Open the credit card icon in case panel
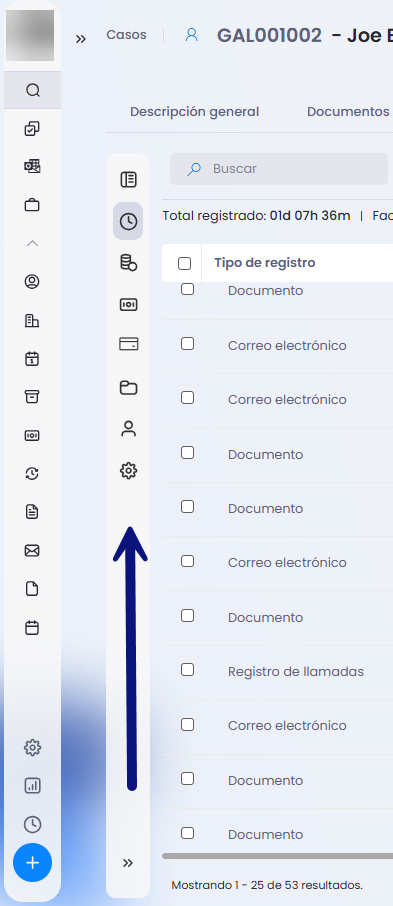The height and width of the screenshot is (906, 393). click(128, 344)
